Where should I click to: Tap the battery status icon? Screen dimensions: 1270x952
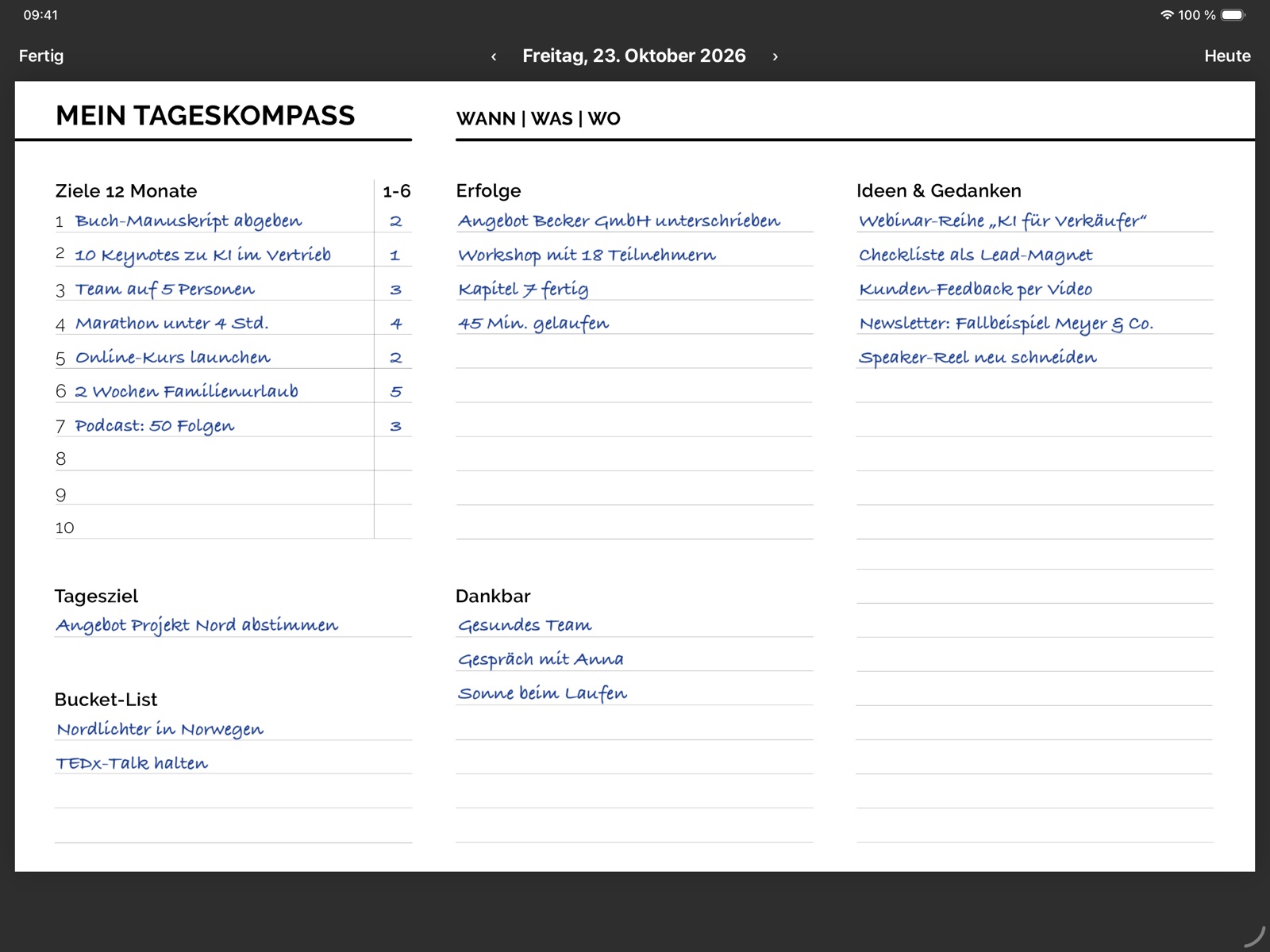1233,15
